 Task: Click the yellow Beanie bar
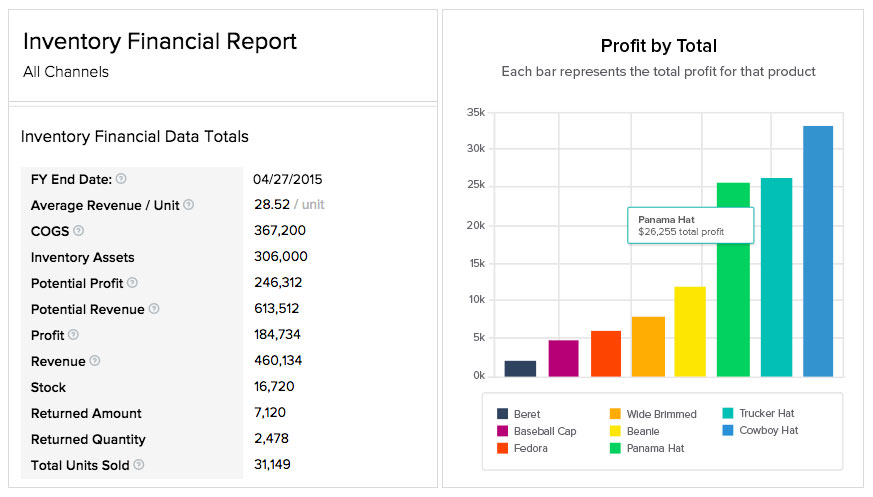pyautogui.click(x=690, y=331)
